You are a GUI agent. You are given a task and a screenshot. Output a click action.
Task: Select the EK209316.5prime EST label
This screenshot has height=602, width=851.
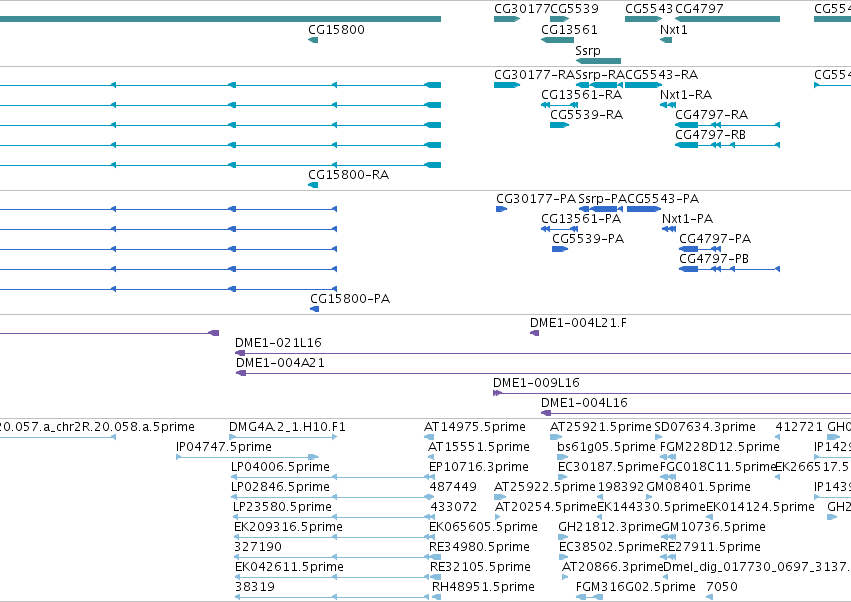[x=288, y=527]
